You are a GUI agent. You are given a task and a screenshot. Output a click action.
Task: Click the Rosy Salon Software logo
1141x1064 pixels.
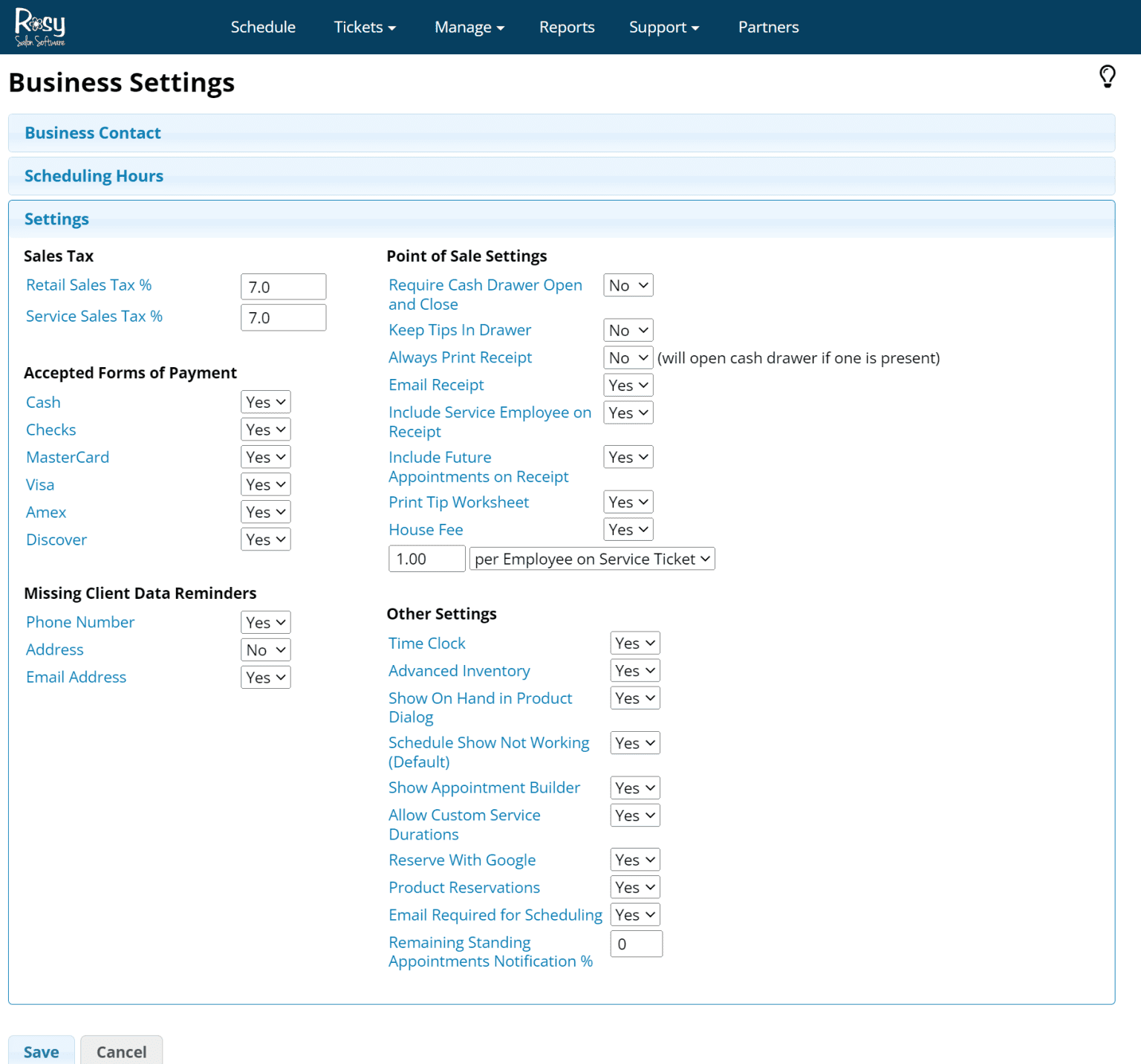(40, 27)
